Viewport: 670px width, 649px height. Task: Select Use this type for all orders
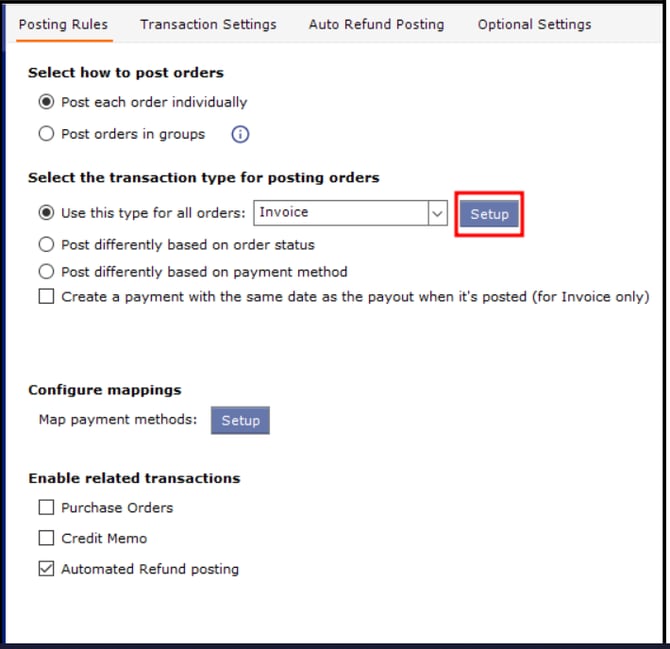point(45,213)
